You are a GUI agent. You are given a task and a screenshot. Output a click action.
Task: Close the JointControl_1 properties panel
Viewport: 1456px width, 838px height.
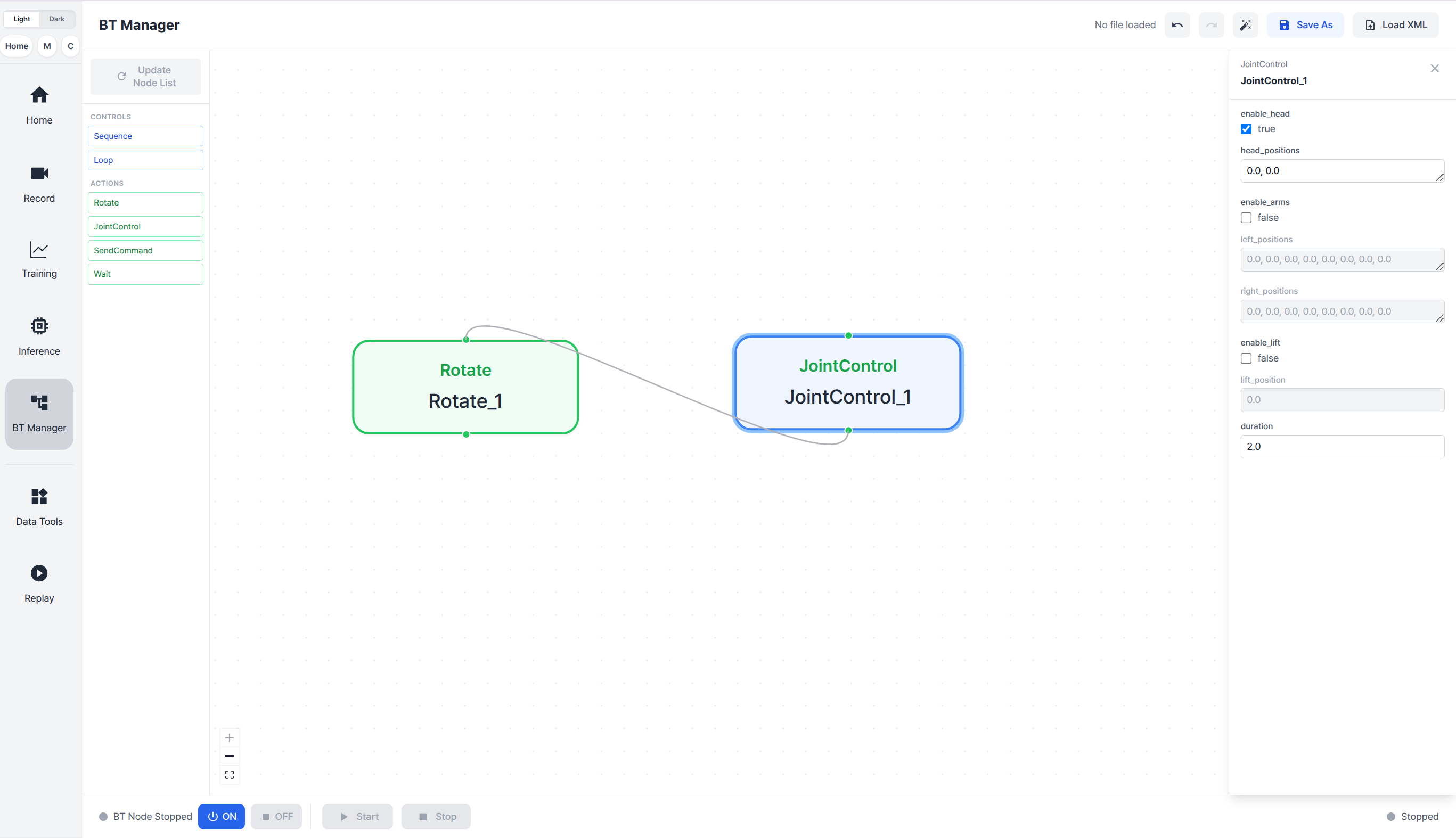(1434, 69)
